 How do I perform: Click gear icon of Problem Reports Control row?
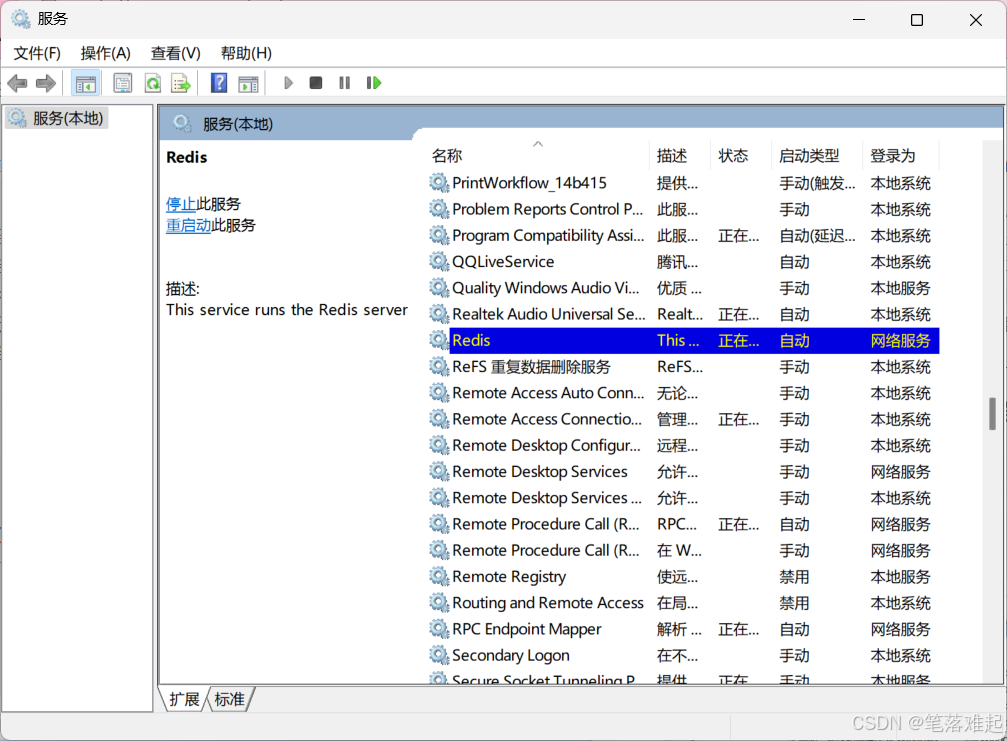pos(439,209)
